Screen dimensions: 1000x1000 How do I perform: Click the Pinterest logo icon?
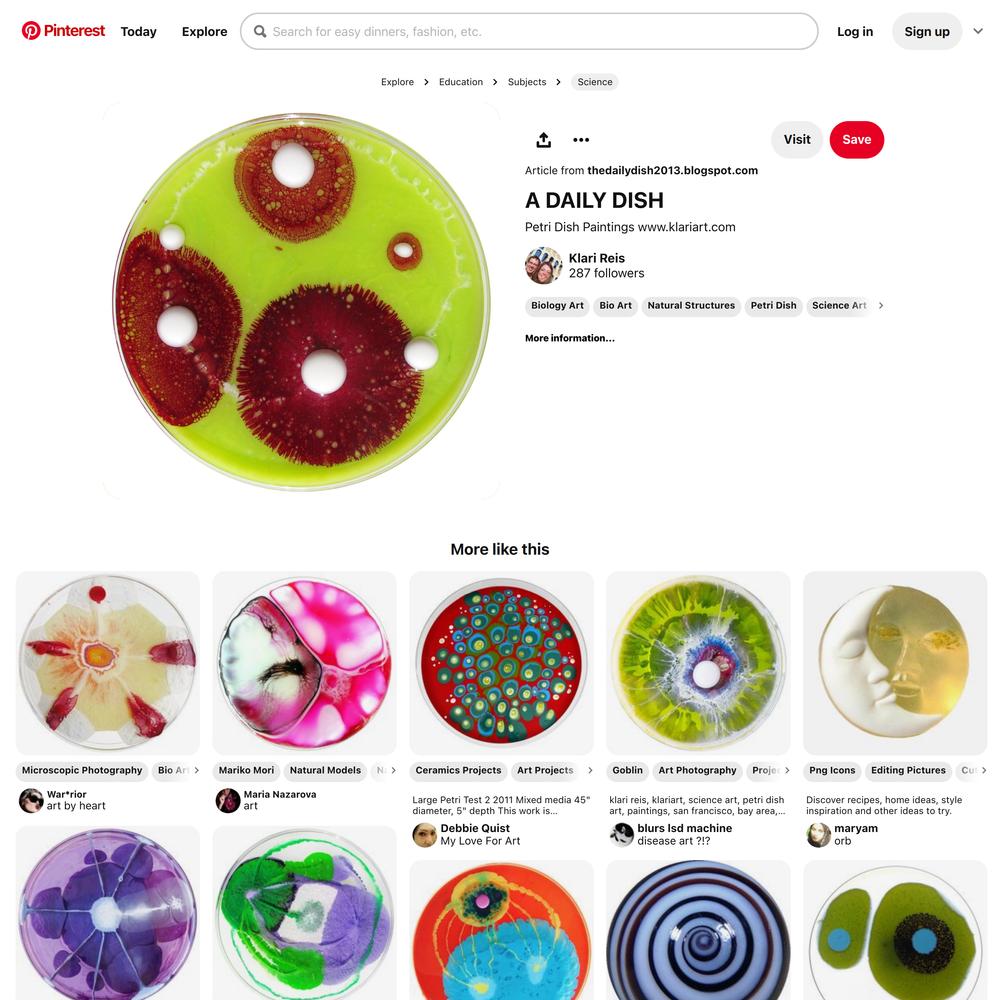click(31, 31)
